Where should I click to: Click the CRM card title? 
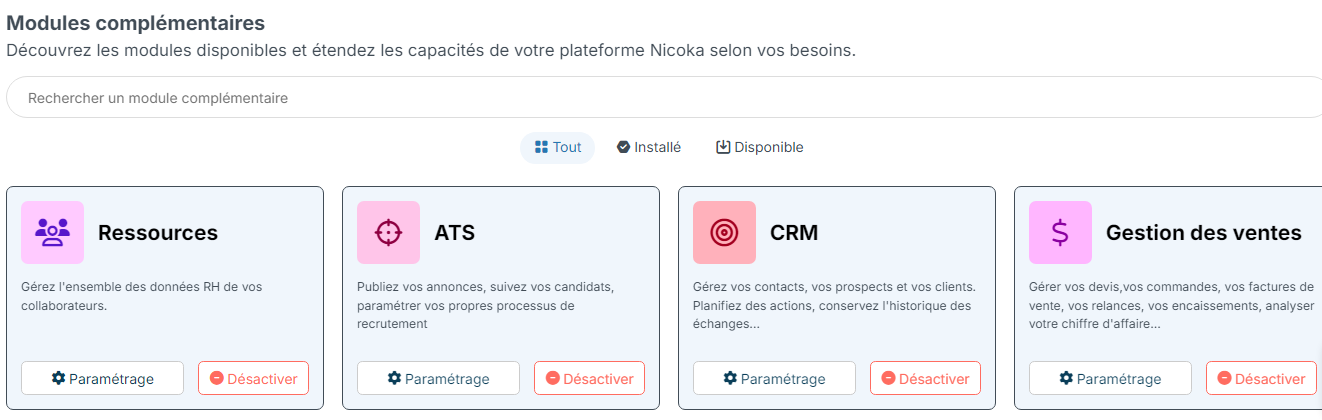(x=794, y=233)
